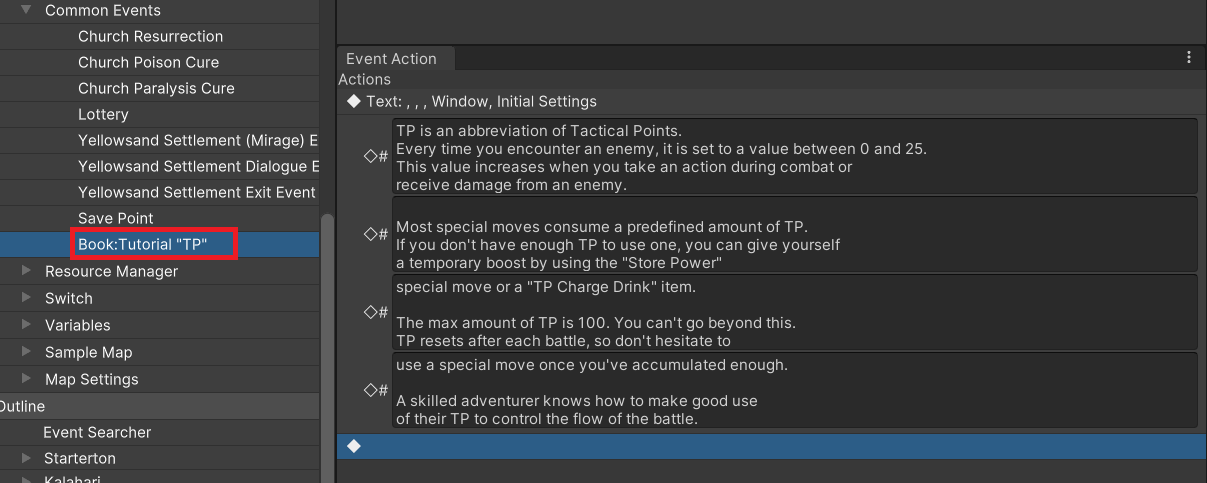The width and height of the screenshot is (1207, 483).
Task: Open the Save Point common event
Action: click(x=116, y=218)
